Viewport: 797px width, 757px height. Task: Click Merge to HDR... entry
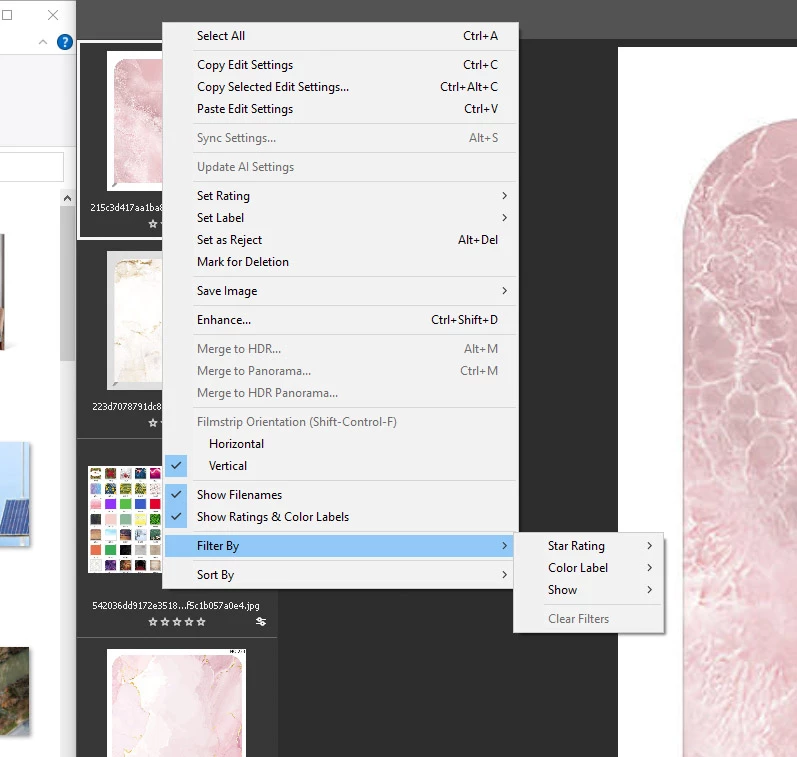341,349
